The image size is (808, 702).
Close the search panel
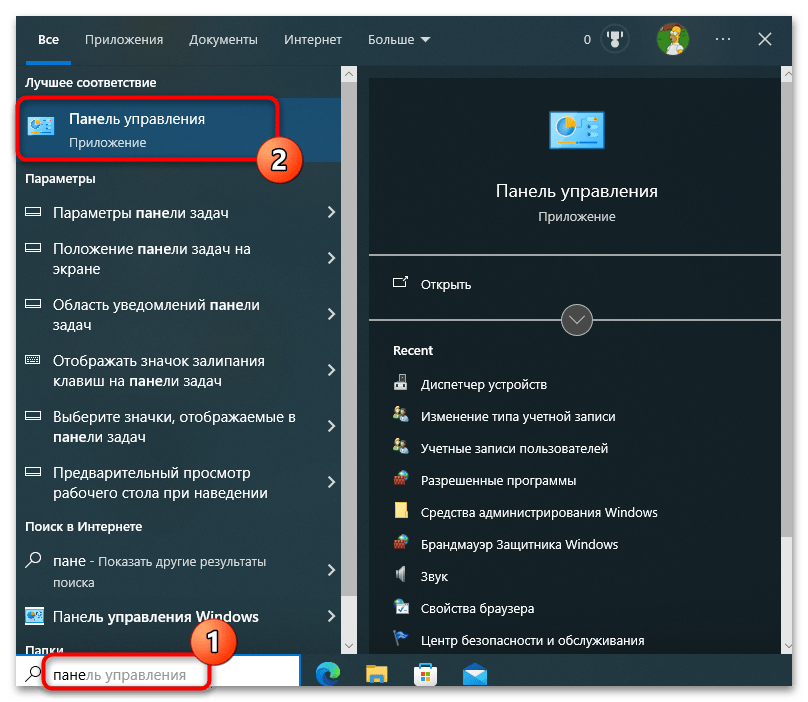tap(765, 39)
